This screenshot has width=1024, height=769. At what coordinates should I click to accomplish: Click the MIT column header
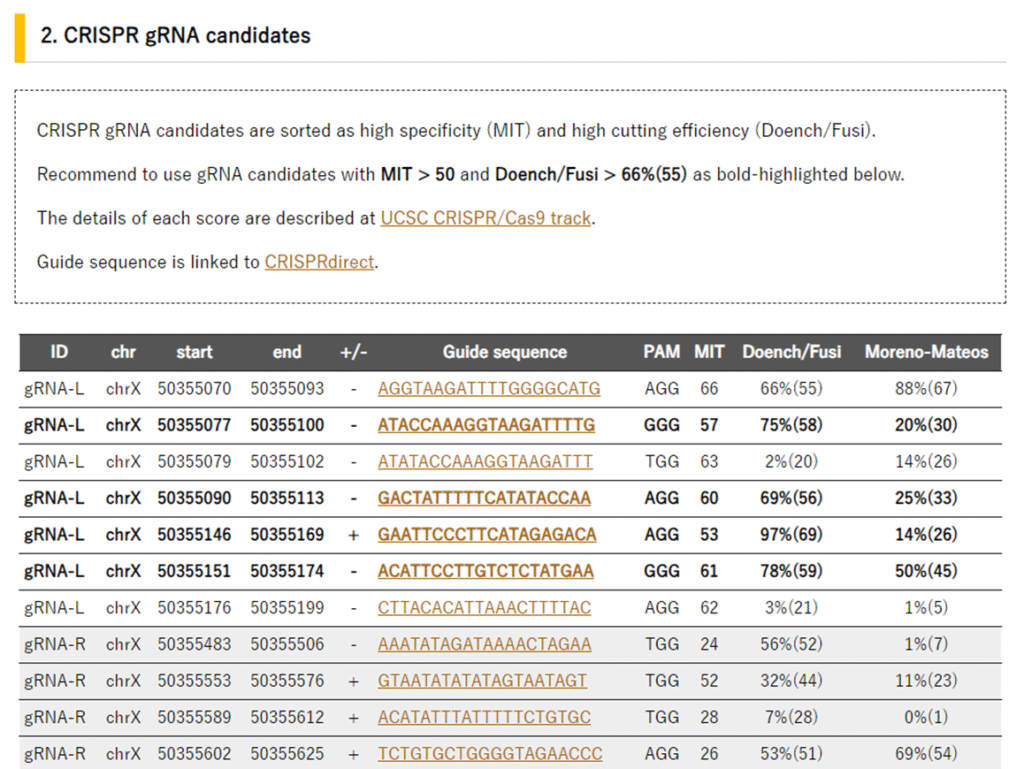[709, 352]
